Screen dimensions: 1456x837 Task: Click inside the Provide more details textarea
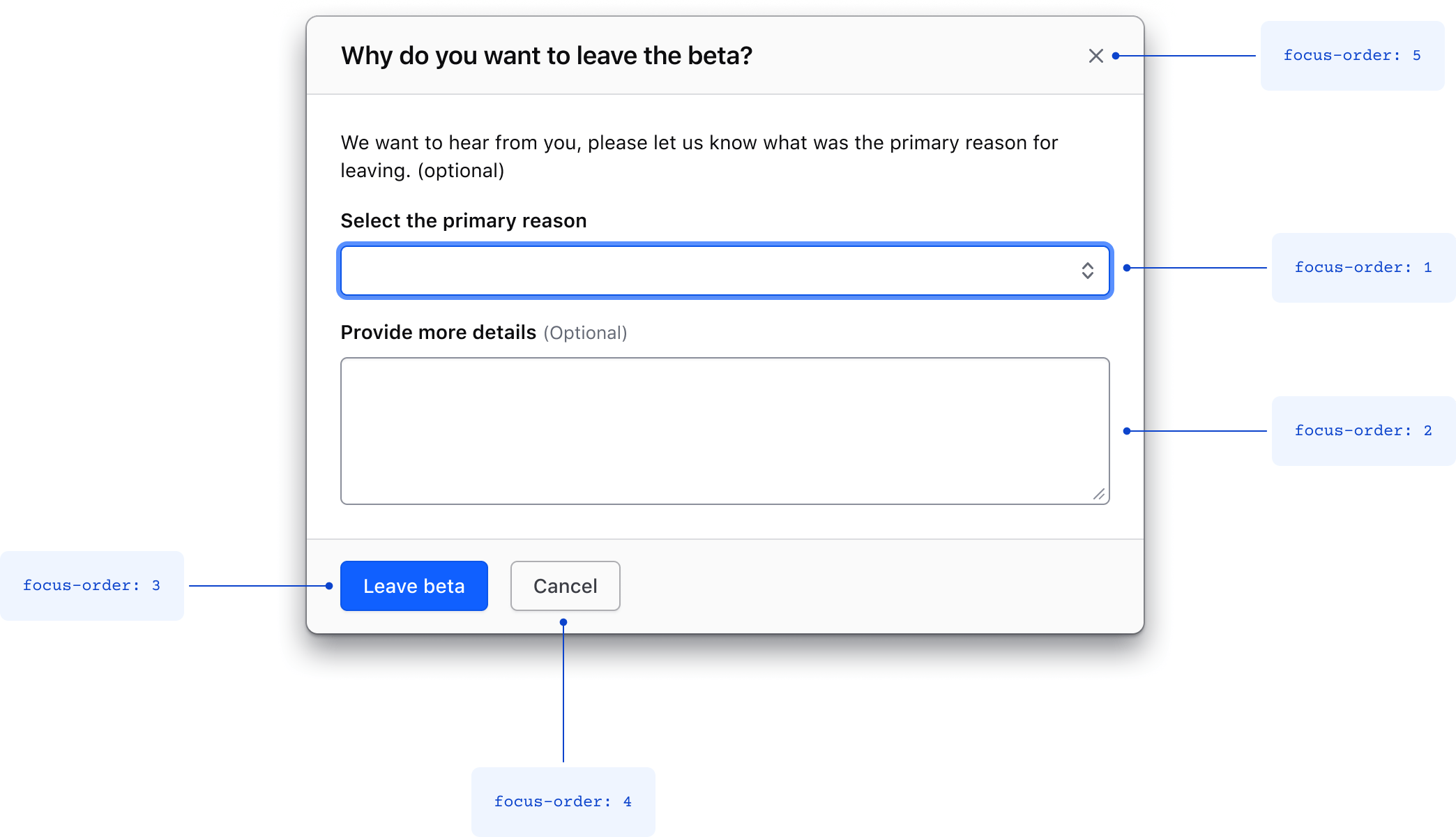click(725, 430)
